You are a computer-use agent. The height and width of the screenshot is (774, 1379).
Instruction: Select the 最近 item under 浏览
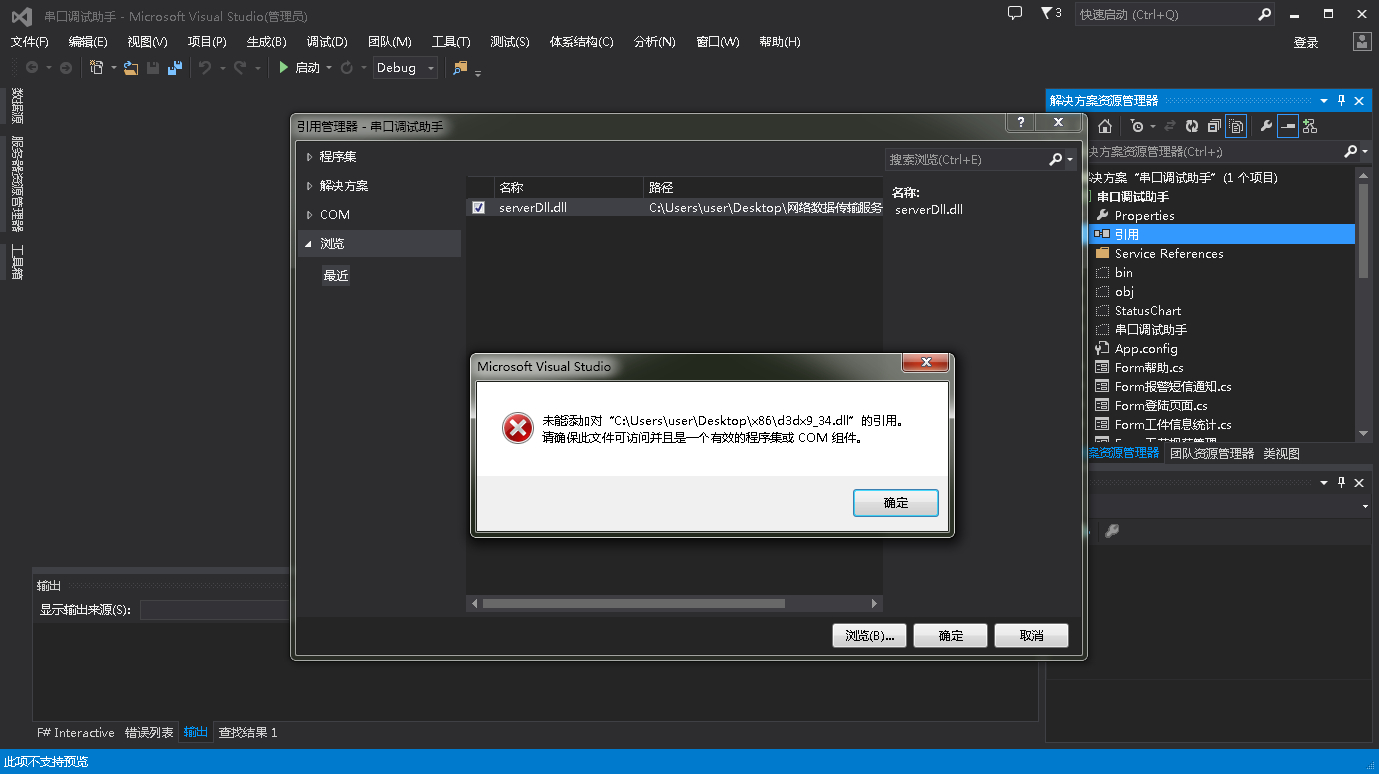tap(336, 275)
